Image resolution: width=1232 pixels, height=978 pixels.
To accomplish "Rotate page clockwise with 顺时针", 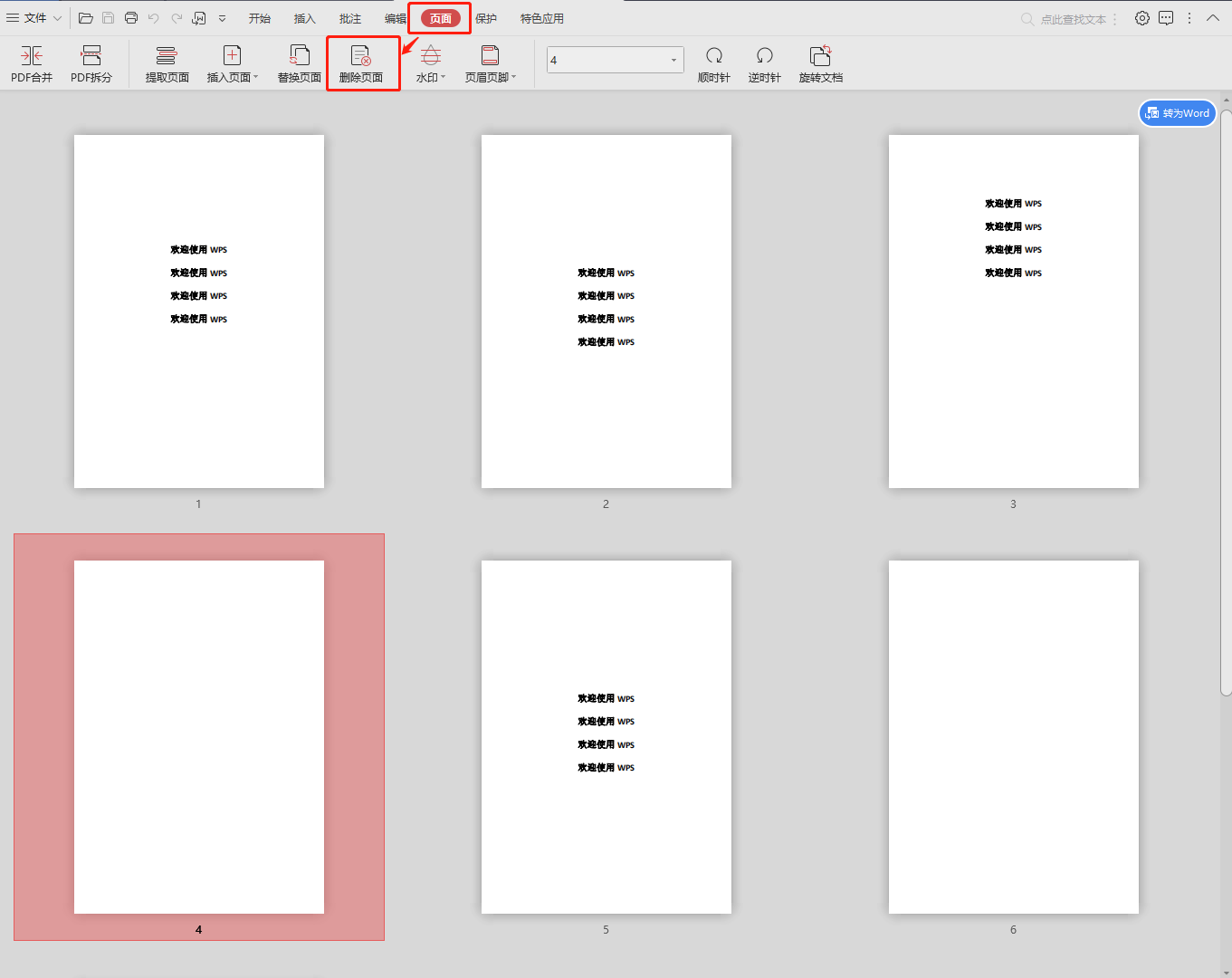I will pyautogui.click(x=714, y=64).
